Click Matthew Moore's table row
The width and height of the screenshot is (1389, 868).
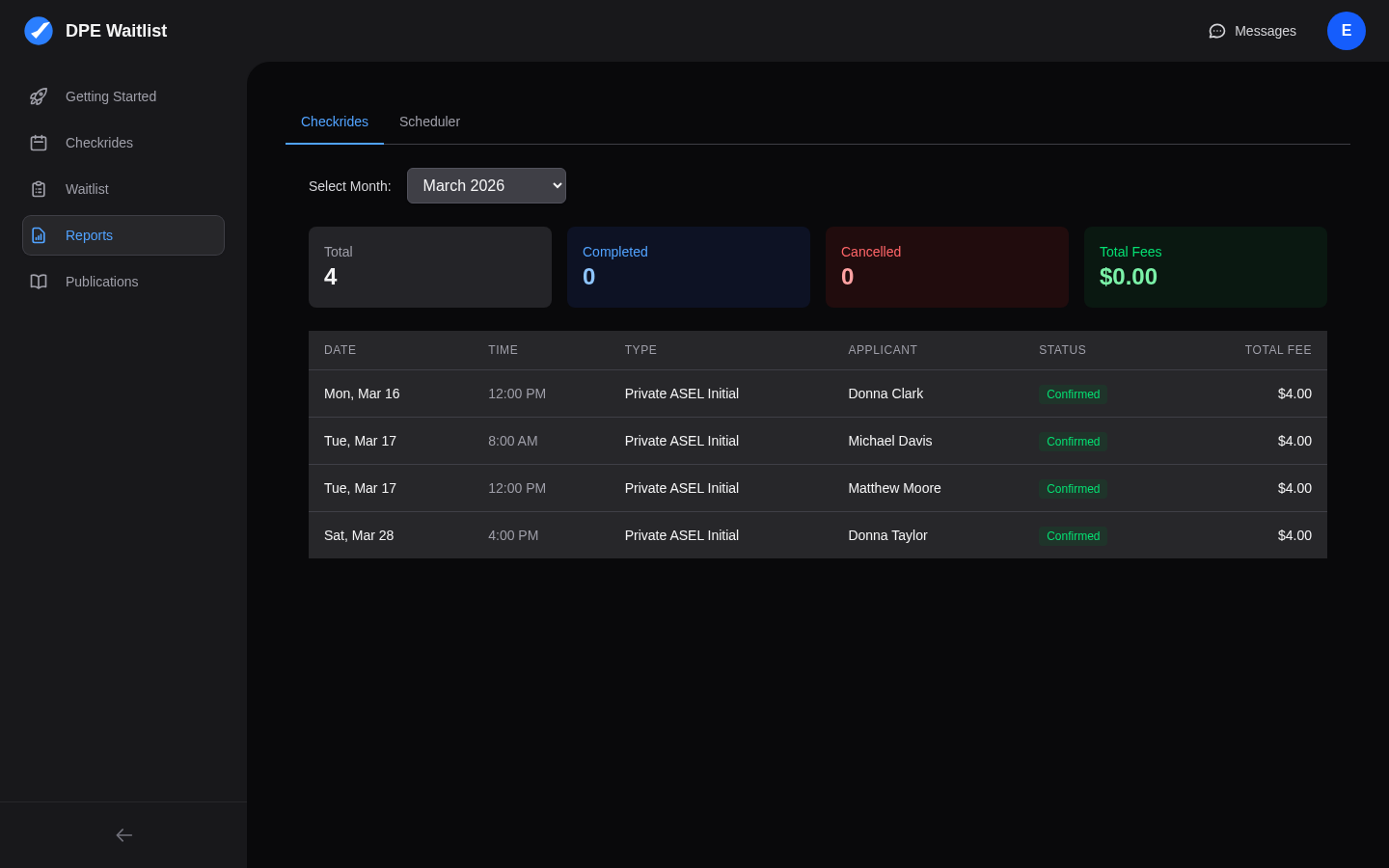point(818,488)
